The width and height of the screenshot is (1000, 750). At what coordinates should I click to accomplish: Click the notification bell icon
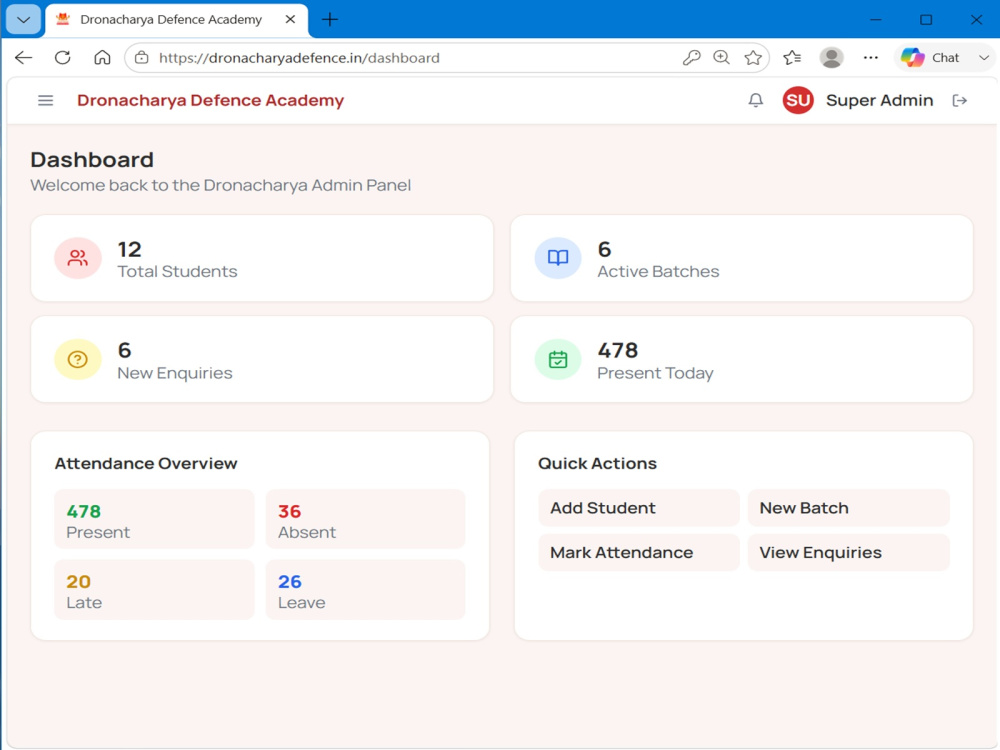point(756,101)
